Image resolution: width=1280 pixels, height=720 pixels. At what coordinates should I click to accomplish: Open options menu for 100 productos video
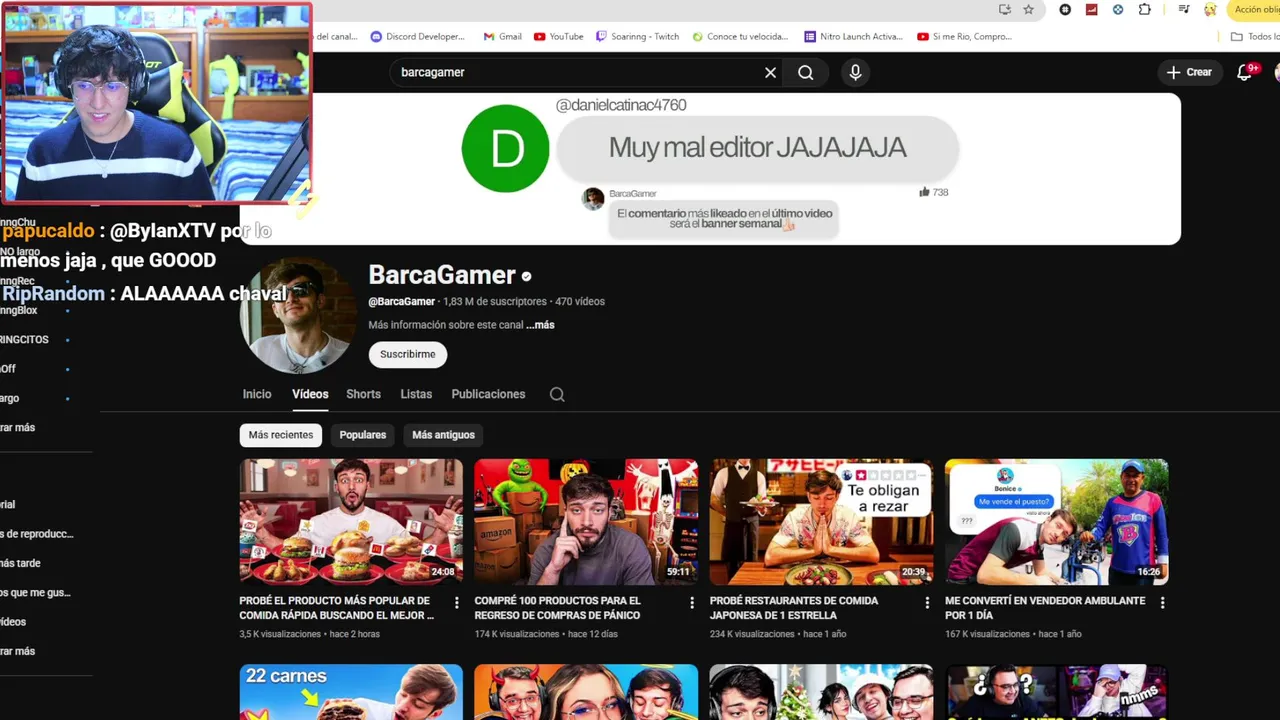tap(692, 603)
